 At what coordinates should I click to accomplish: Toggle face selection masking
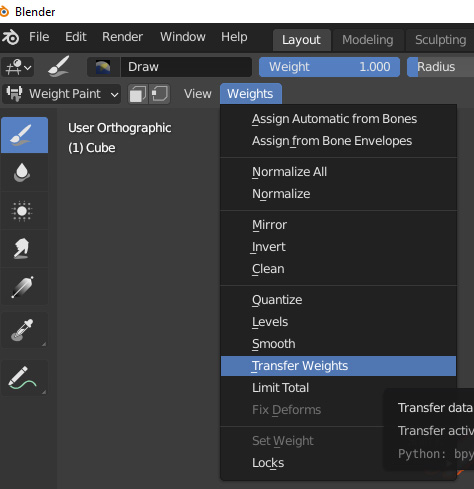coord(138,94)
